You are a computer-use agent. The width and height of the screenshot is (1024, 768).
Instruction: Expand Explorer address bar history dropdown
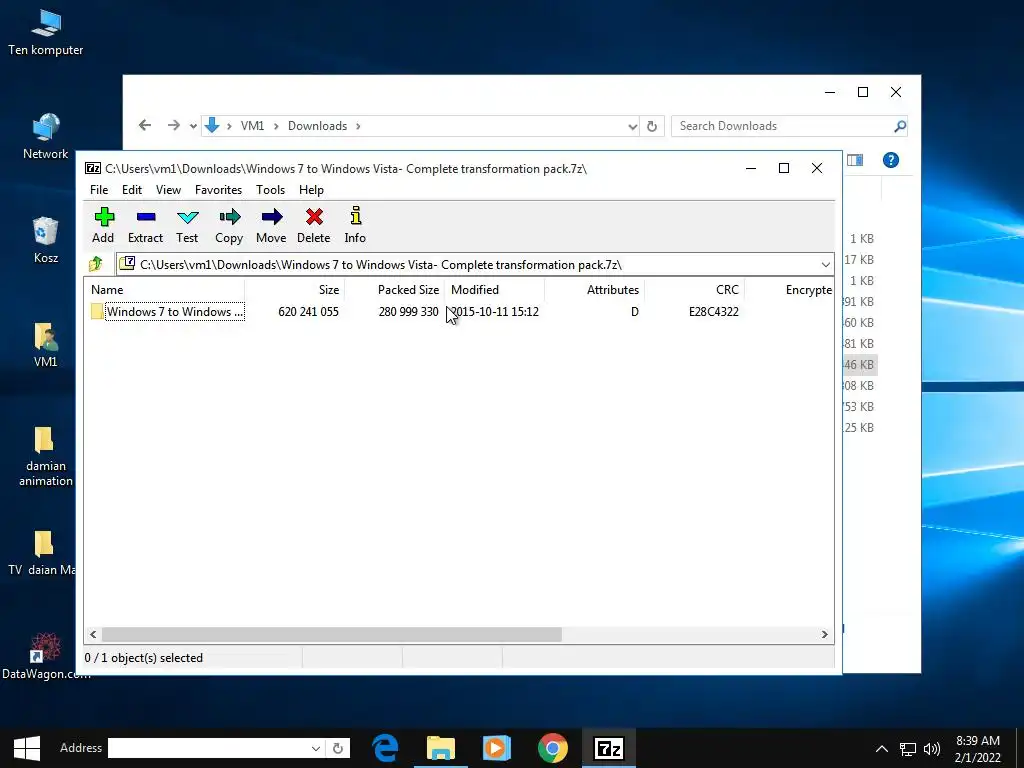coord(632,127)
